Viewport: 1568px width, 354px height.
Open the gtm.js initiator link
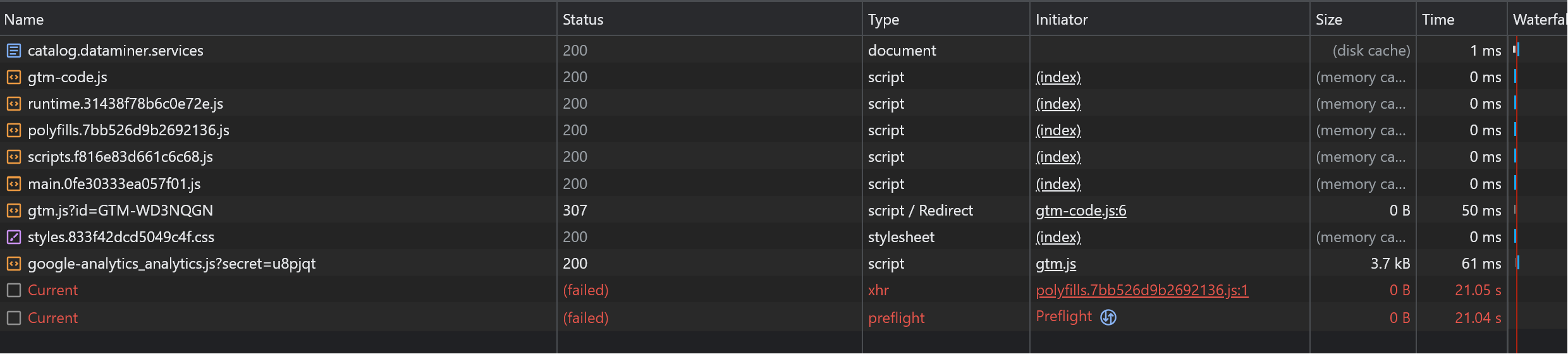(x=1055, y=264)
